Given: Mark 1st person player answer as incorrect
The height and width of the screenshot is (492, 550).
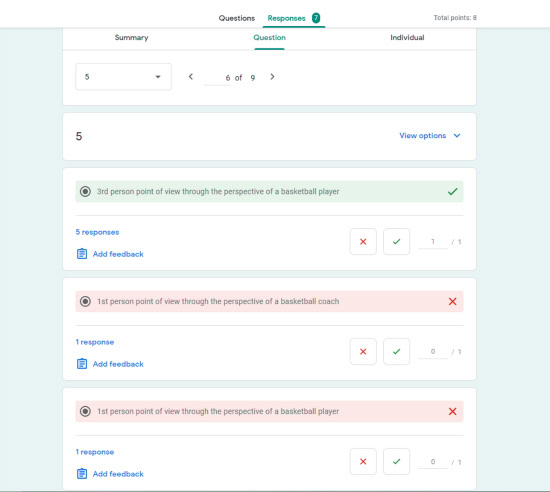Looking at the screenshot, I should coord(363,461).
